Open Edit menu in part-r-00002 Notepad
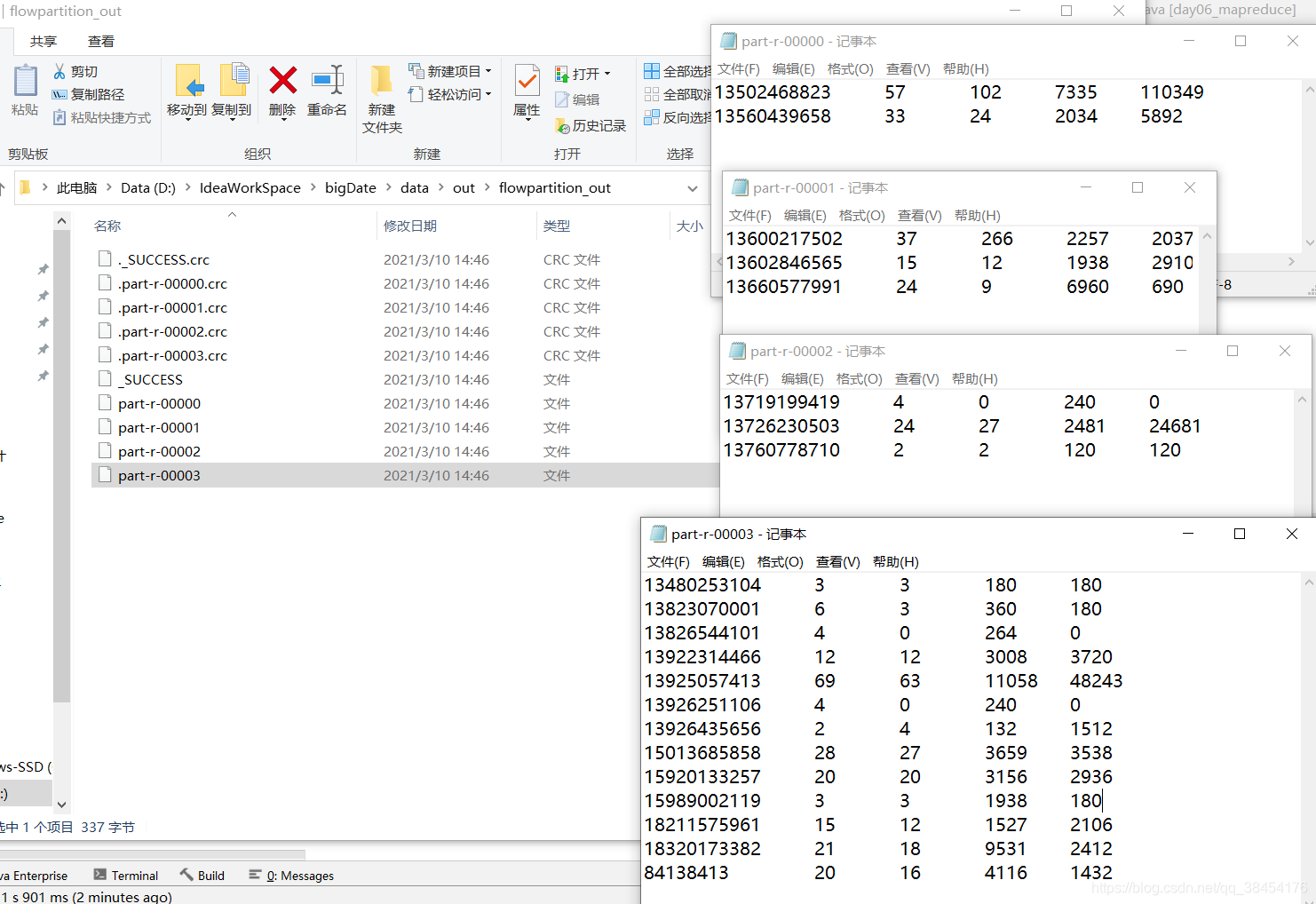1316x904 pixels. [803, 379]
